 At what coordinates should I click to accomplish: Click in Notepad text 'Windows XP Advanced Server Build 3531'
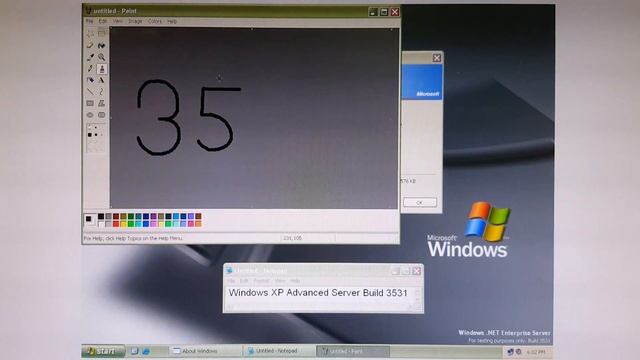[318, 293]
